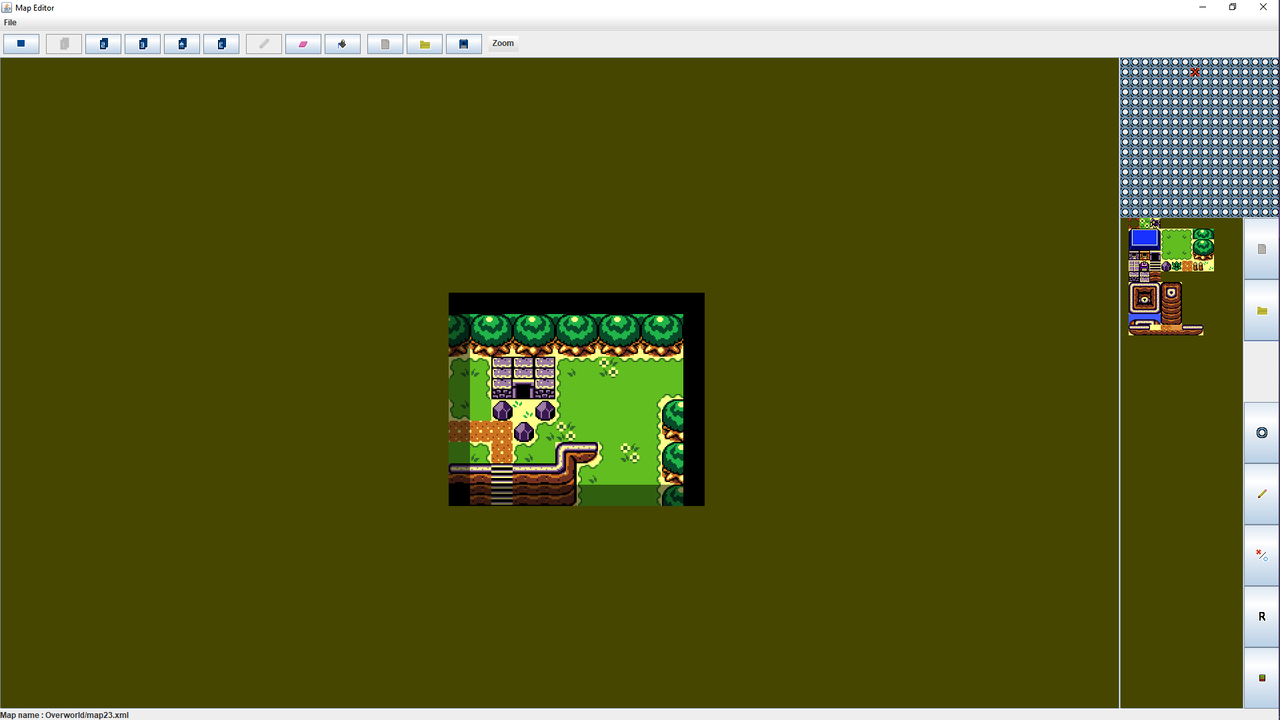
Task: Open a map file via top toolbar folder
Action: 424,44
